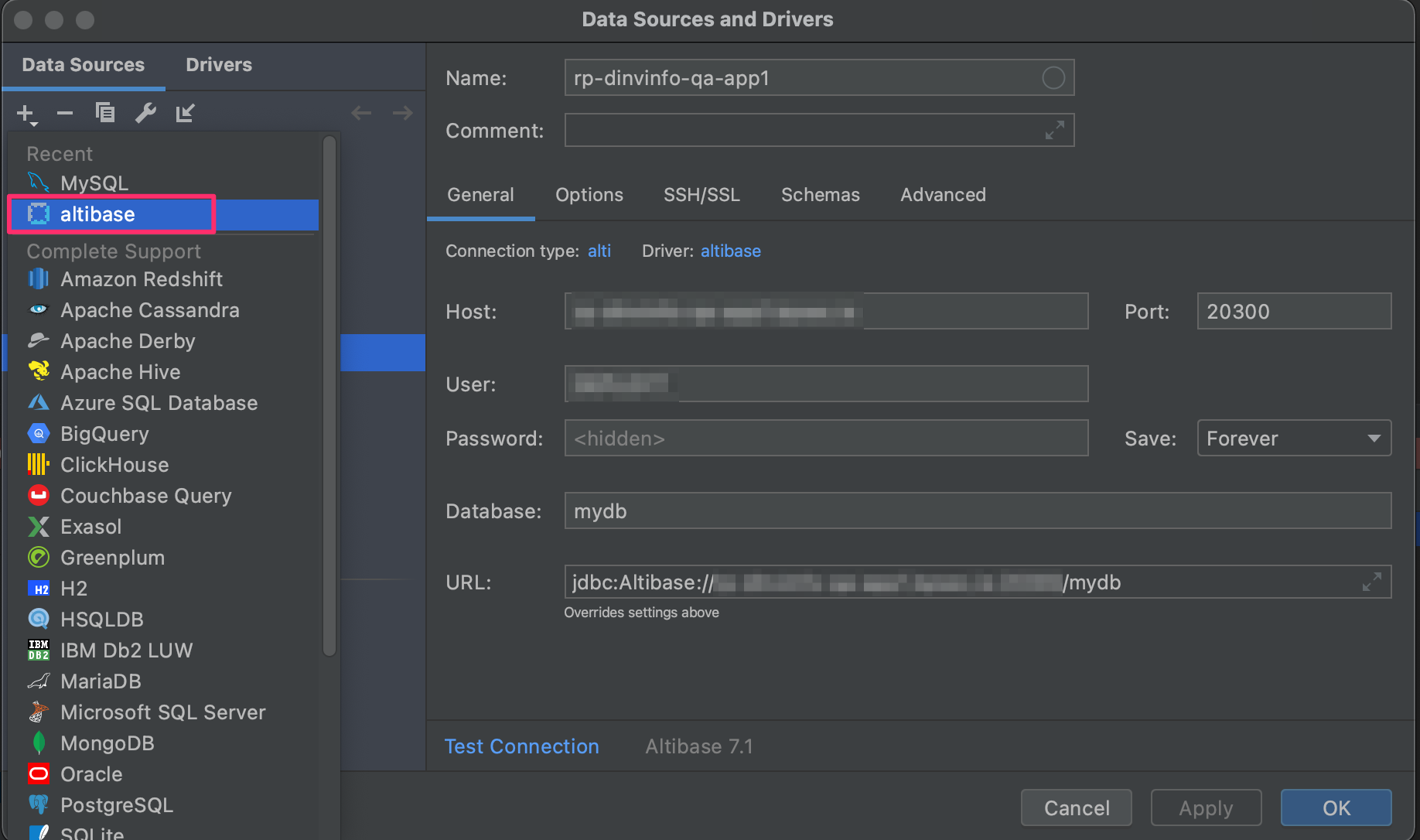This screenshot has height=840, width=1420.
Task: Open the Schemas tab
Action: pyautogui.click(x=820, y=195)
